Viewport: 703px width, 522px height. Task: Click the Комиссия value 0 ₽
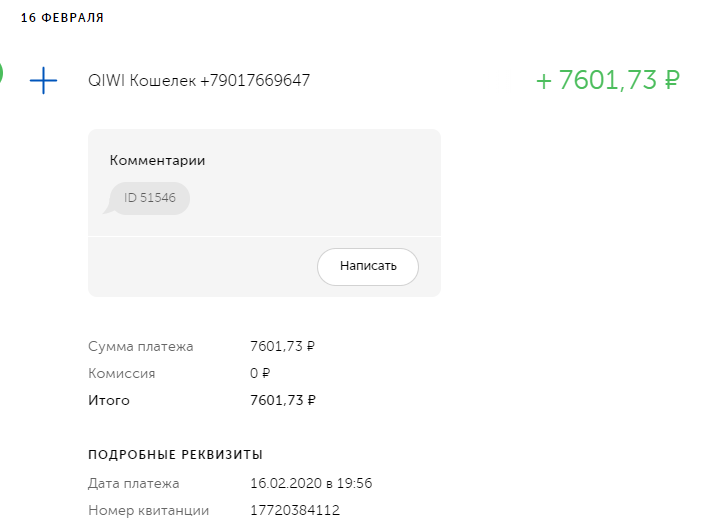(x=260, y=373)
